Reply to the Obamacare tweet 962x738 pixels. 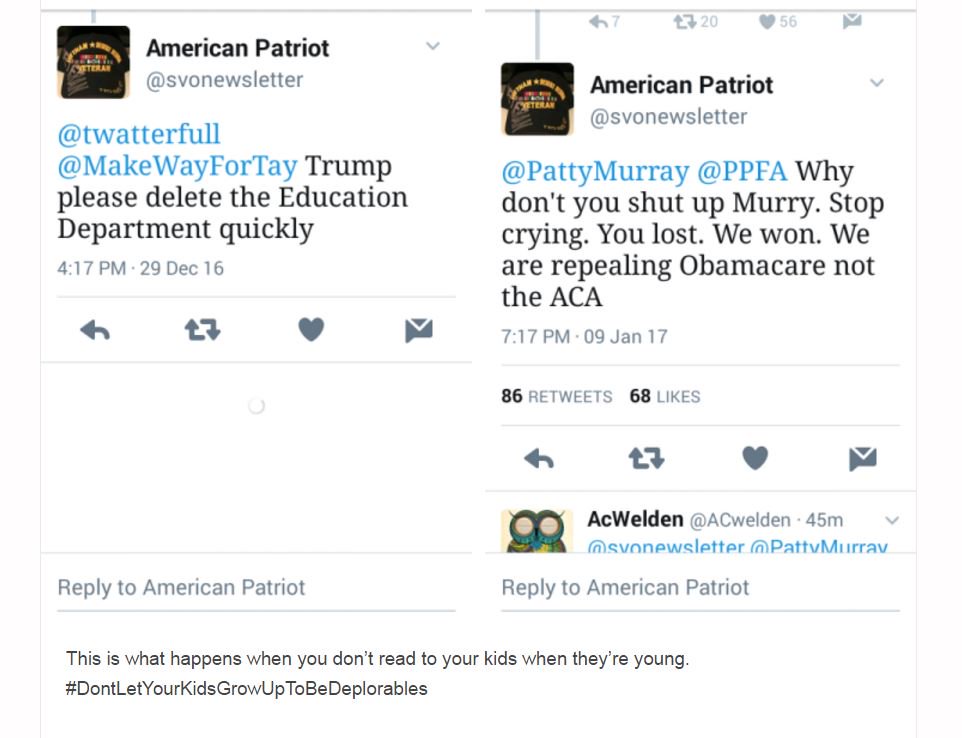pyautogui.click(x=539, y=458)
